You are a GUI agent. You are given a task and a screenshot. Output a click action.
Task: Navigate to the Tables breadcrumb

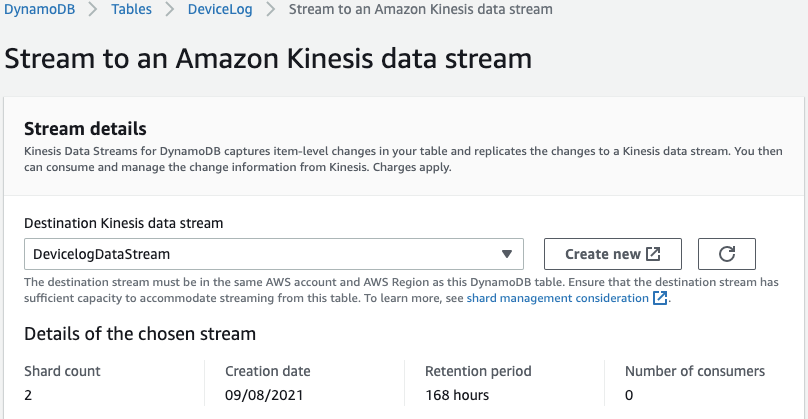tap(131, 9)
